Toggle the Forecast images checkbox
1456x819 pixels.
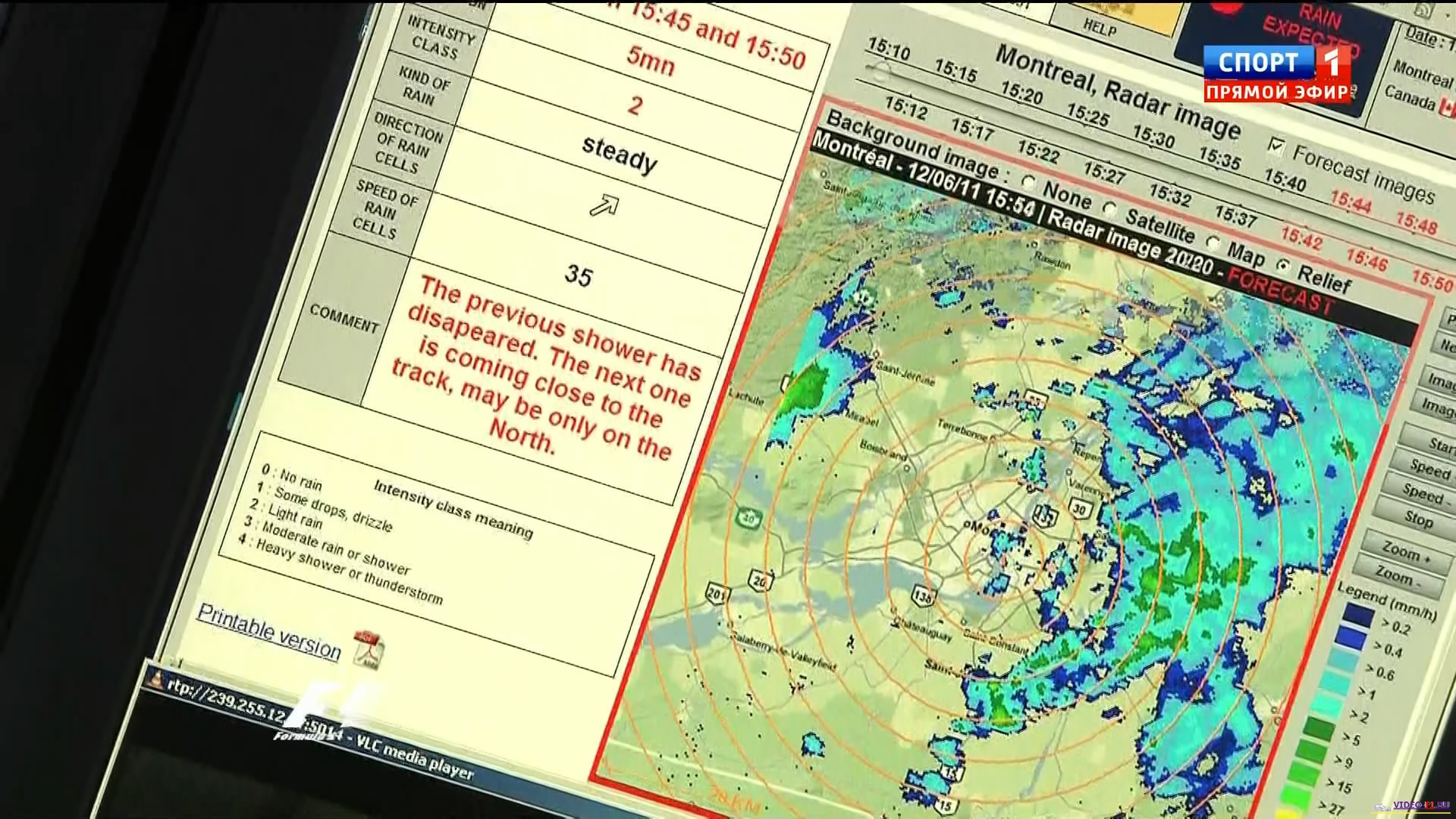coord(1277,146)
